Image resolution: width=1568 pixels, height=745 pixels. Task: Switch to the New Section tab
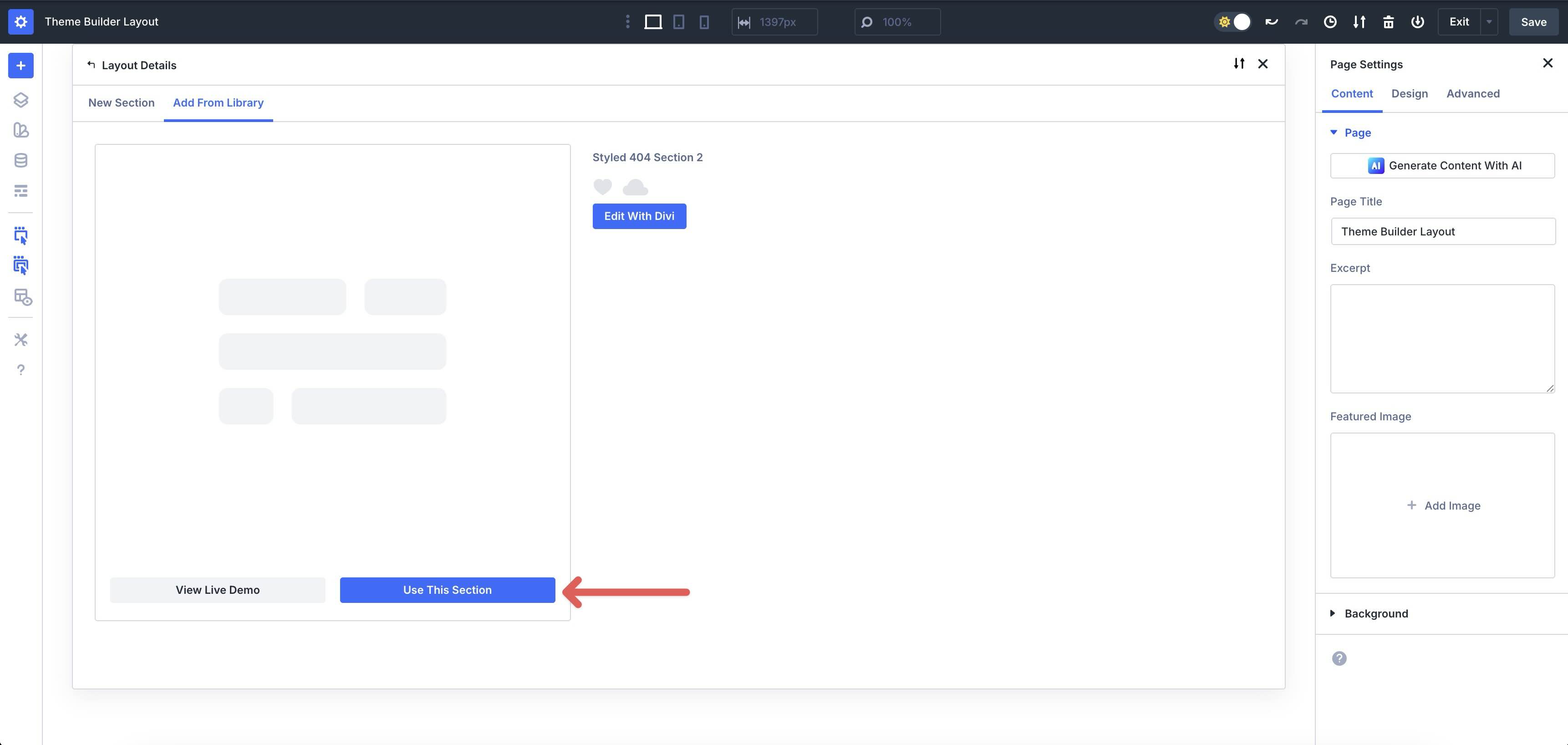click(121, 102)
